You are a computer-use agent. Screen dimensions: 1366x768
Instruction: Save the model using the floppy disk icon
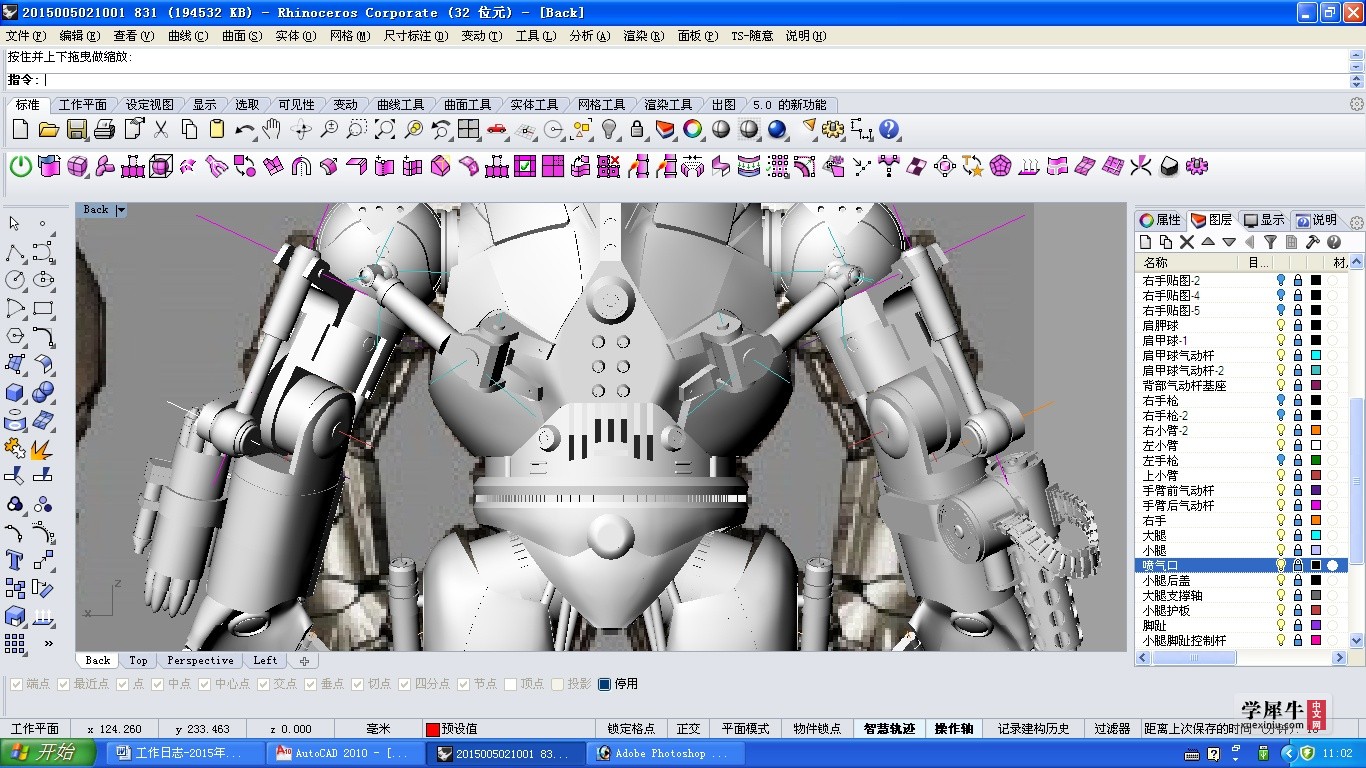pyautogui.click(x=76, y=129)
